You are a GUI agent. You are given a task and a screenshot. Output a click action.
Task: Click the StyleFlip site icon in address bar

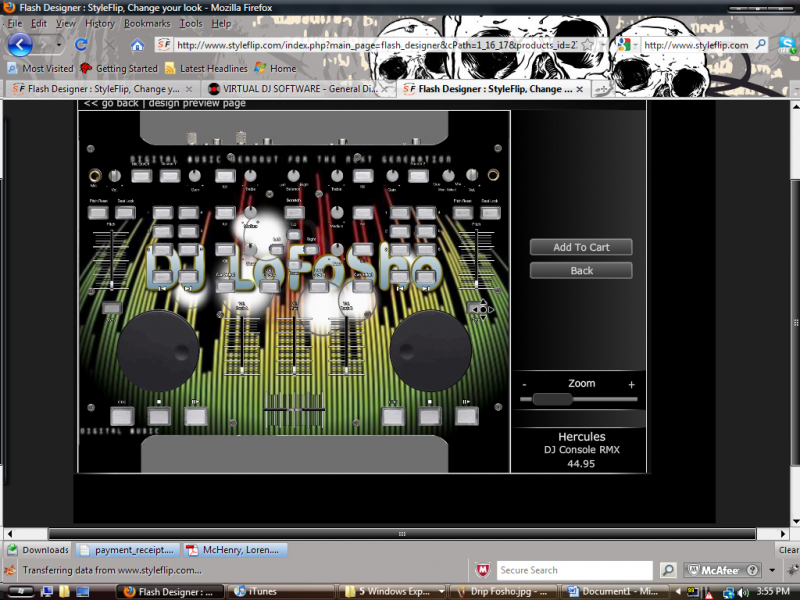[x=164, y=45]
